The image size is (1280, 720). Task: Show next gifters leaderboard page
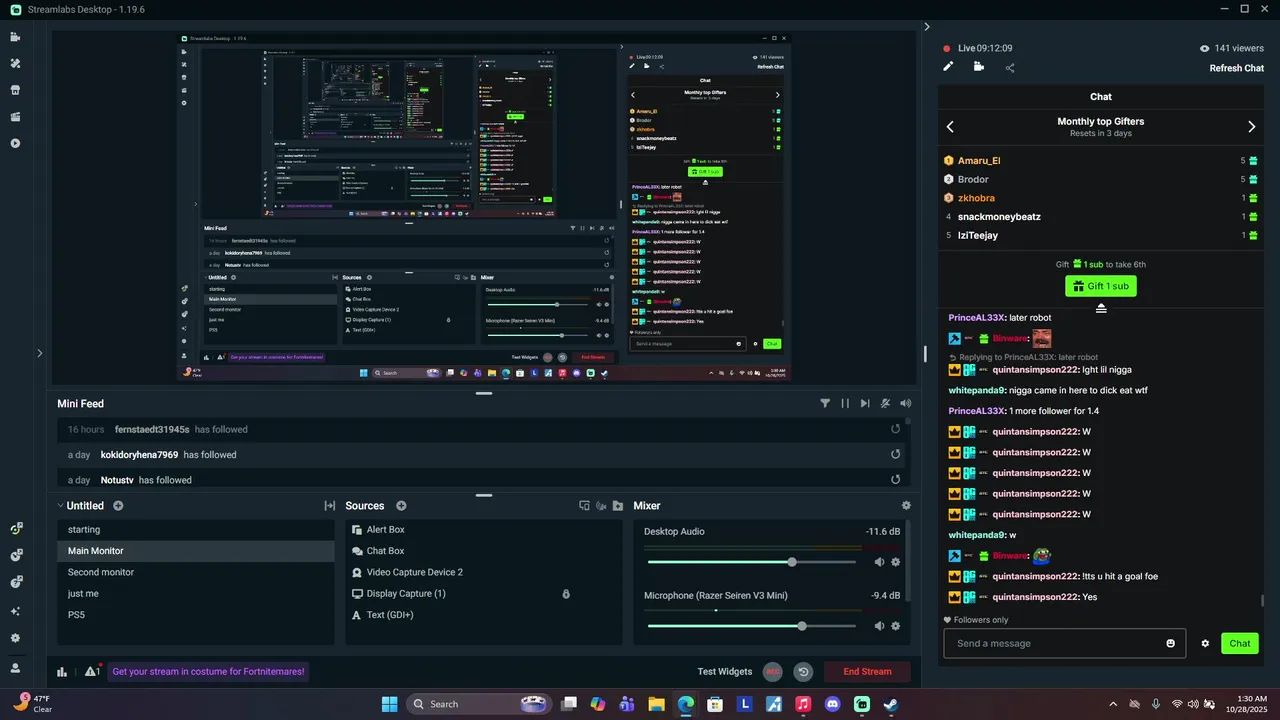[1251, 127]
